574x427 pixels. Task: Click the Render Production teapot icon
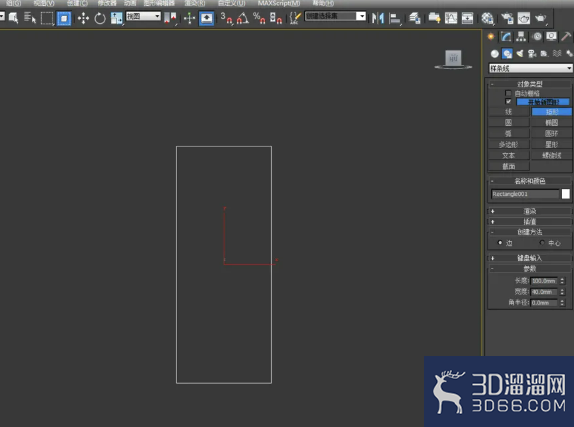click(x=540, y=18)
